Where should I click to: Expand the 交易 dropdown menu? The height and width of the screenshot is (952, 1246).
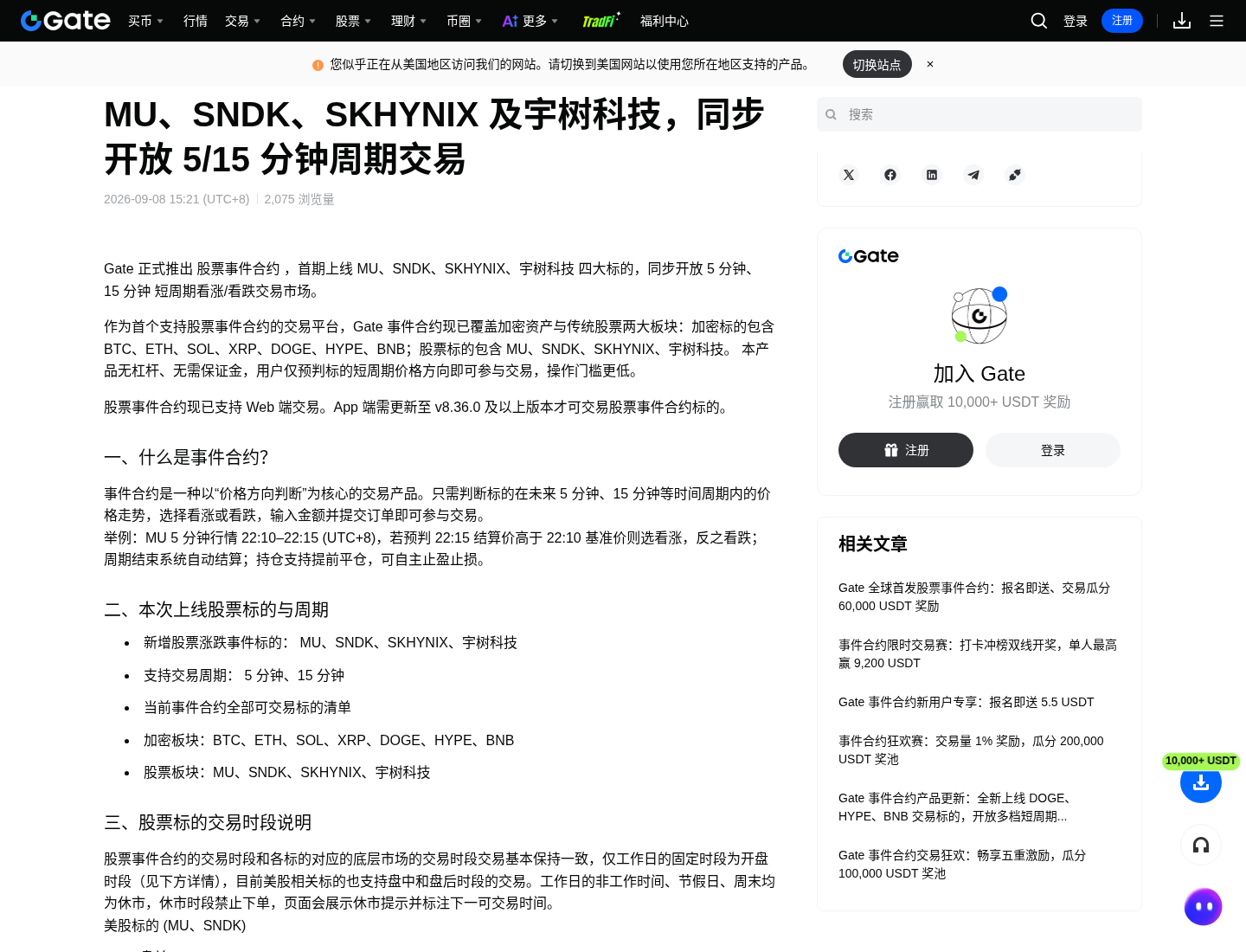[242, 21]
